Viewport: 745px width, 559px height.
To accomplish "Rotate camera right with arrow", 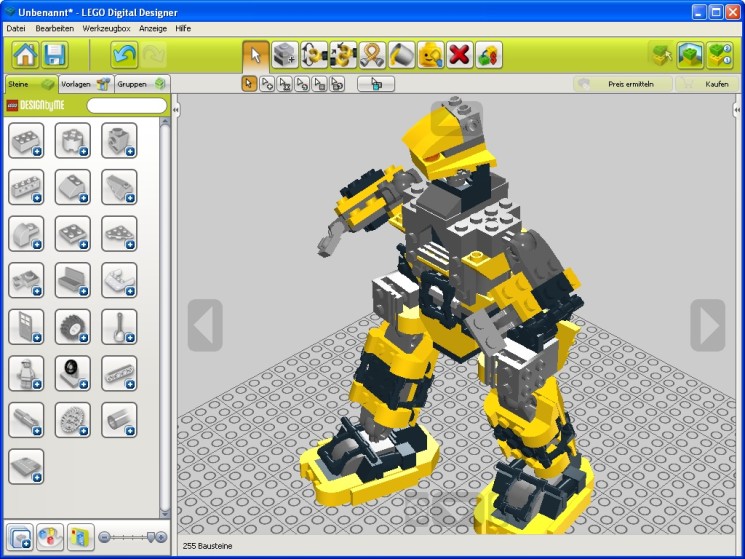I will tap(708, 325).
